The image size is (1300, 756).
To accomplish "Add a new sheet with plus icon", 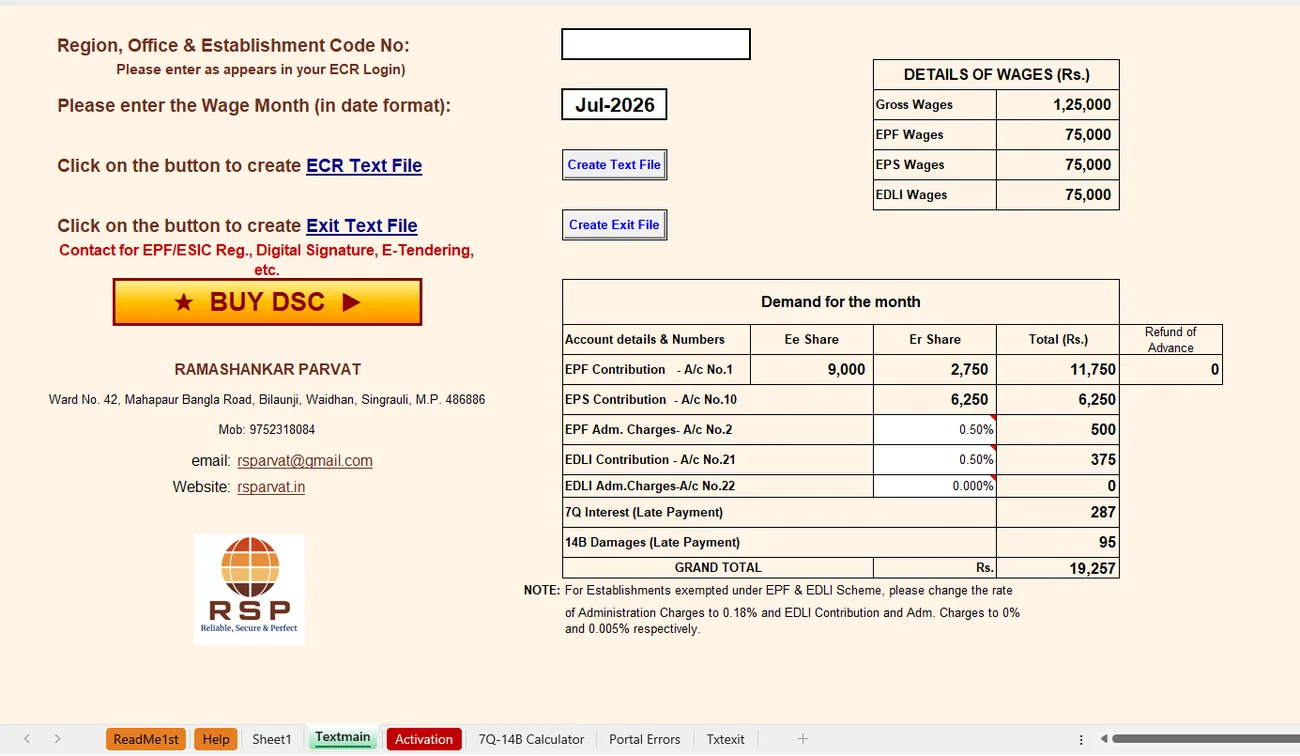I will pos(802,739).
